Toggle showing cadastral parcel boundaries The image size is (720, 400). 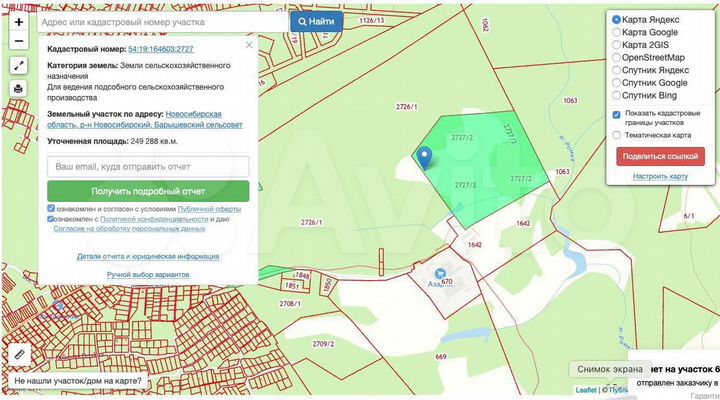616,115
